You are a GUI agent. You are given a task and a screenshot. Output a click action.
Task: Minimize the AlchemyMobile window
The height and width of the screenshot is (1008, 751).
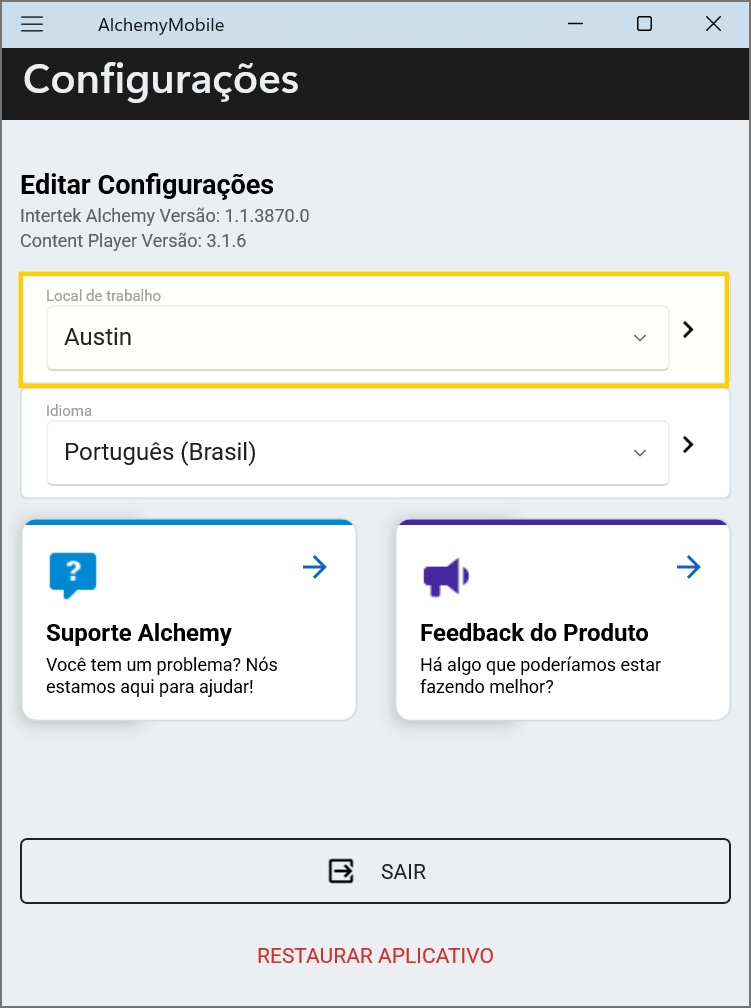click(575, 24)
